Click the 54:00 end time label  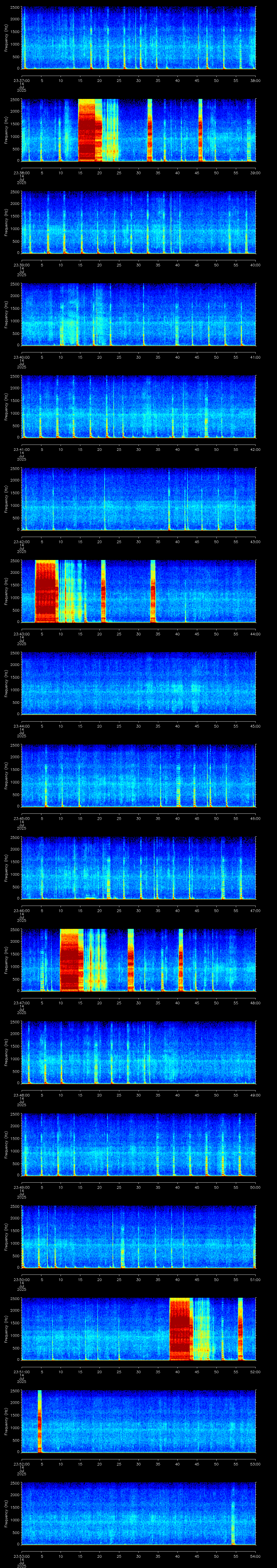pos(255,1556)
